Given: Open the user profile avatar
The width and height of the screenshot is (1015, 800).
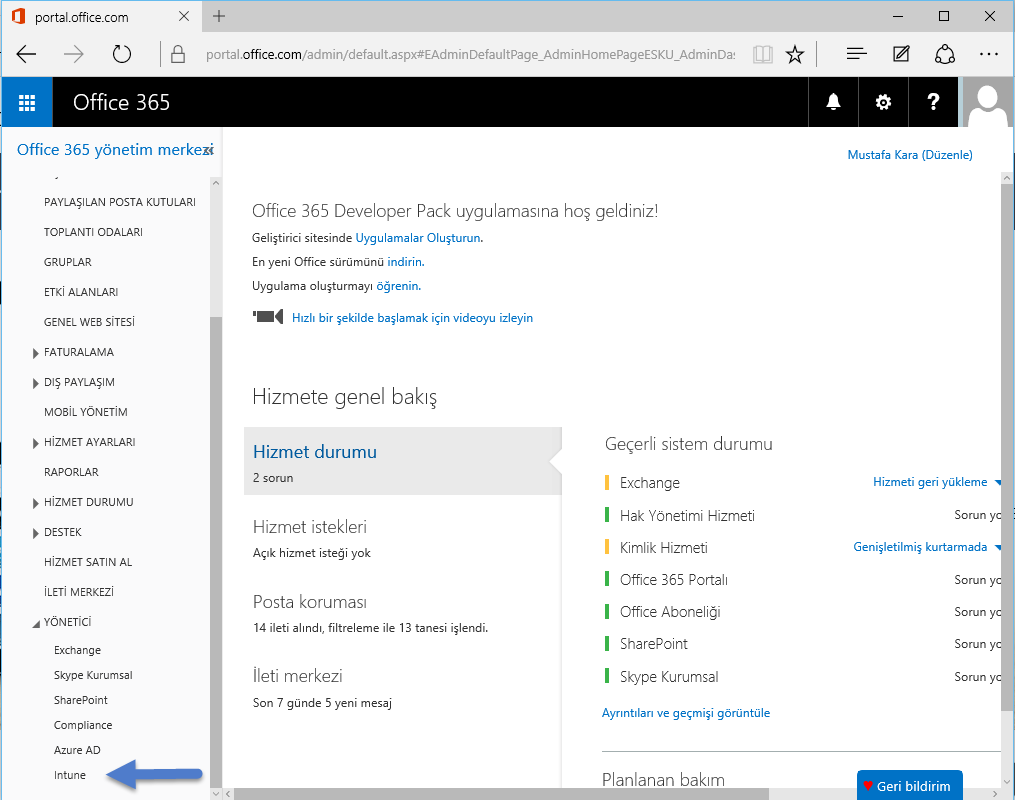Looking at the screenshot, I should click(987, 104).
